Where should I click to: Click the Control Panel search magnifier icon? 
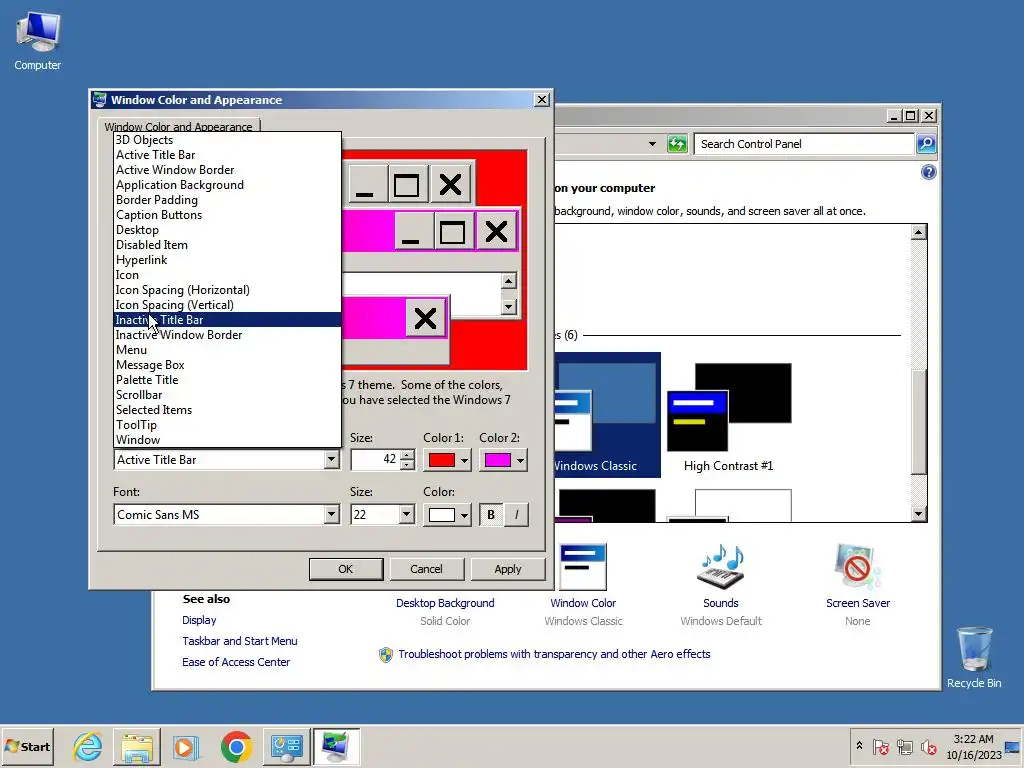tap(926, 144)
